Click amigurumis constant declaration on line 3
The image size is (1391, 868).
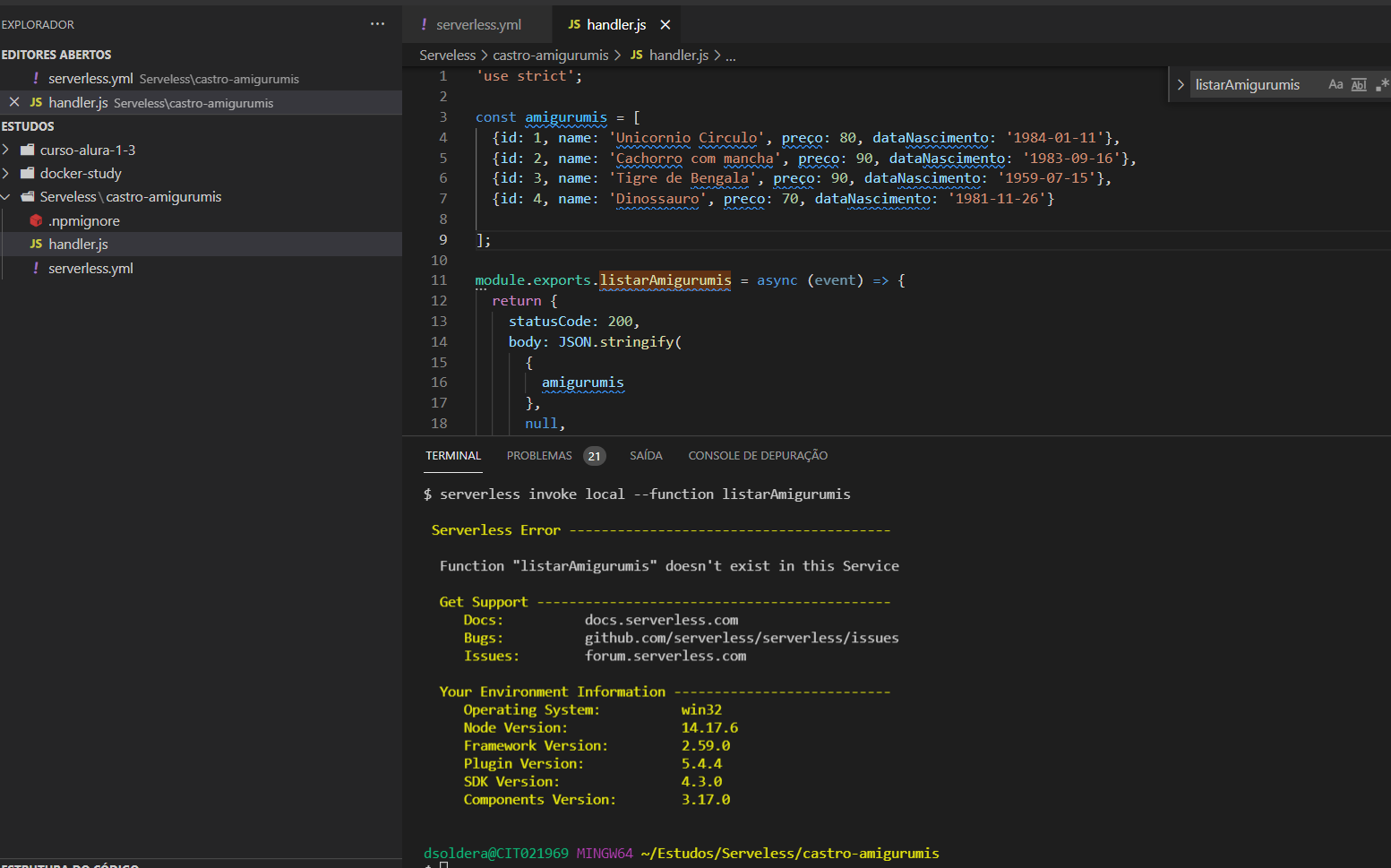[x=566, y=117]
